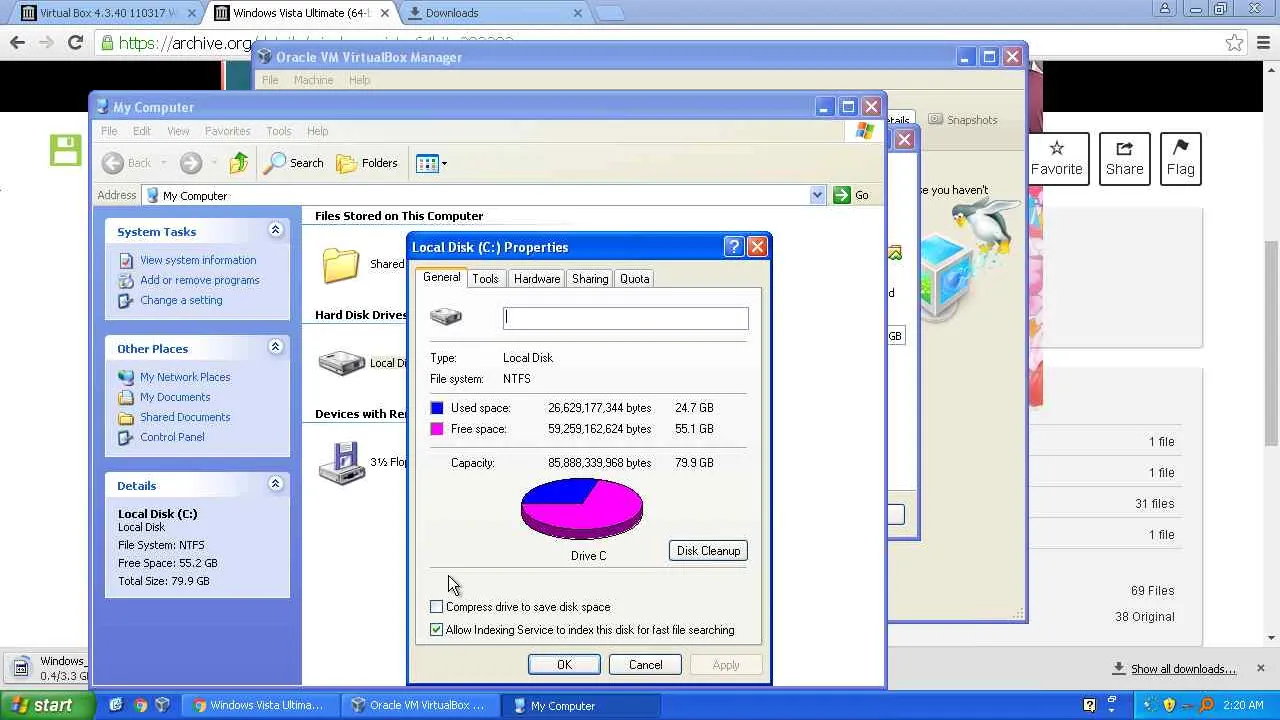Click Change a setting link
Viewport: 1280px width, 720px height.
coord(181,300)
